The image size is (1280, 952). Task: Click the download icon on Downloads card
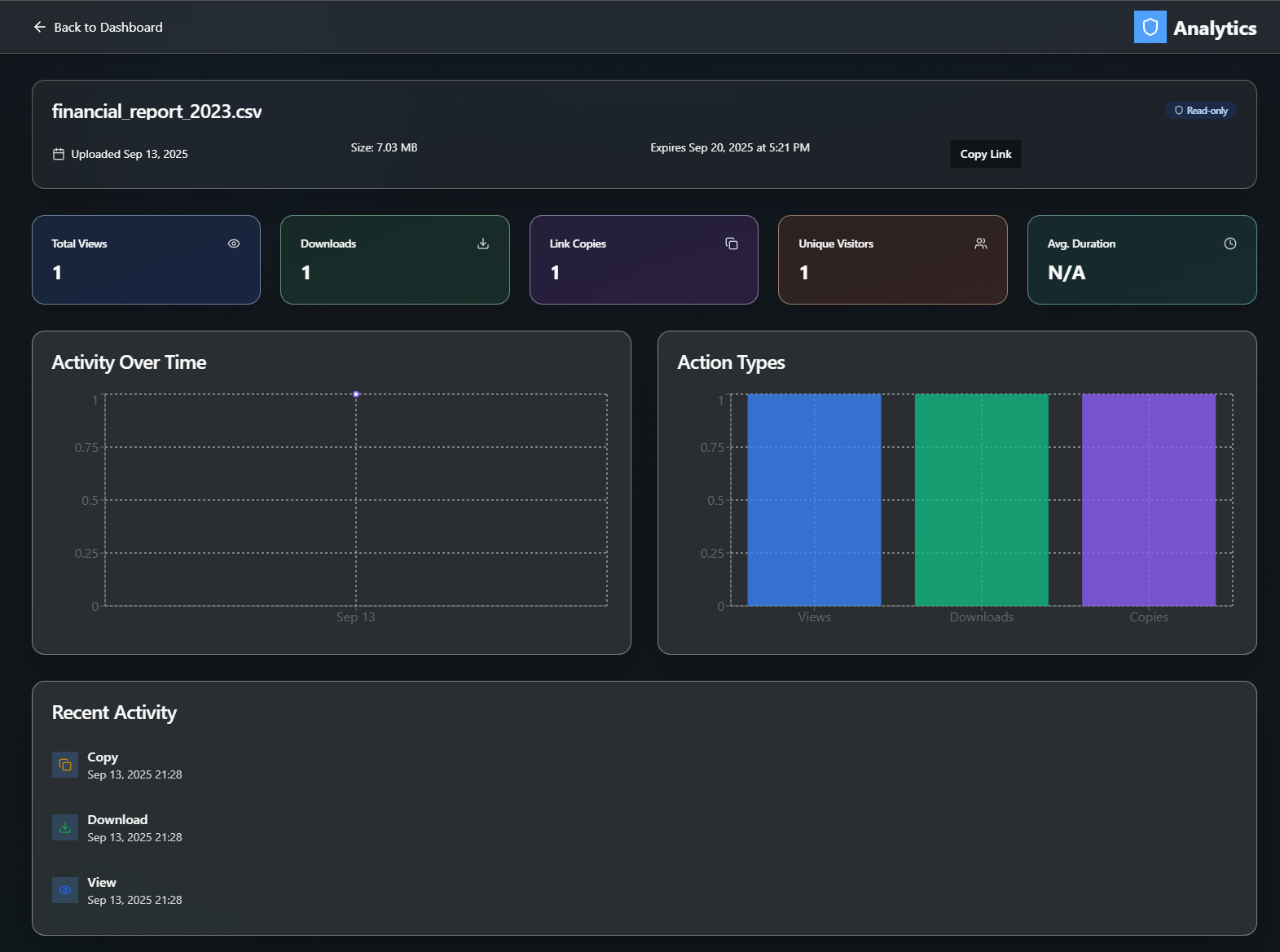tap(483, 243)
